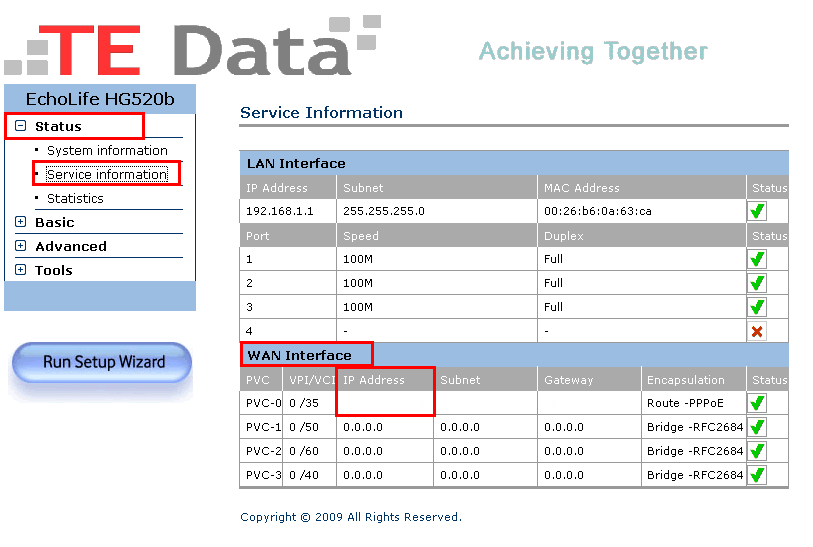
Task: Click green check status for PVC-2
Action: [757, 451]
